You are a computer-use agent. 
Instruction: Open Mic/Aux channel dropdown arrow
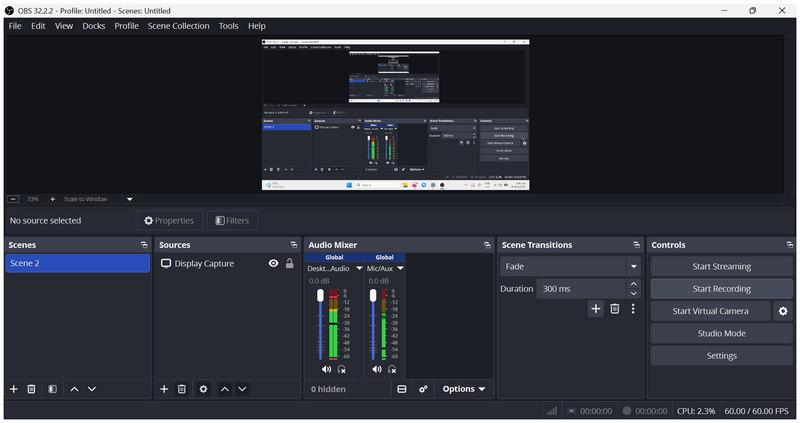401,268
